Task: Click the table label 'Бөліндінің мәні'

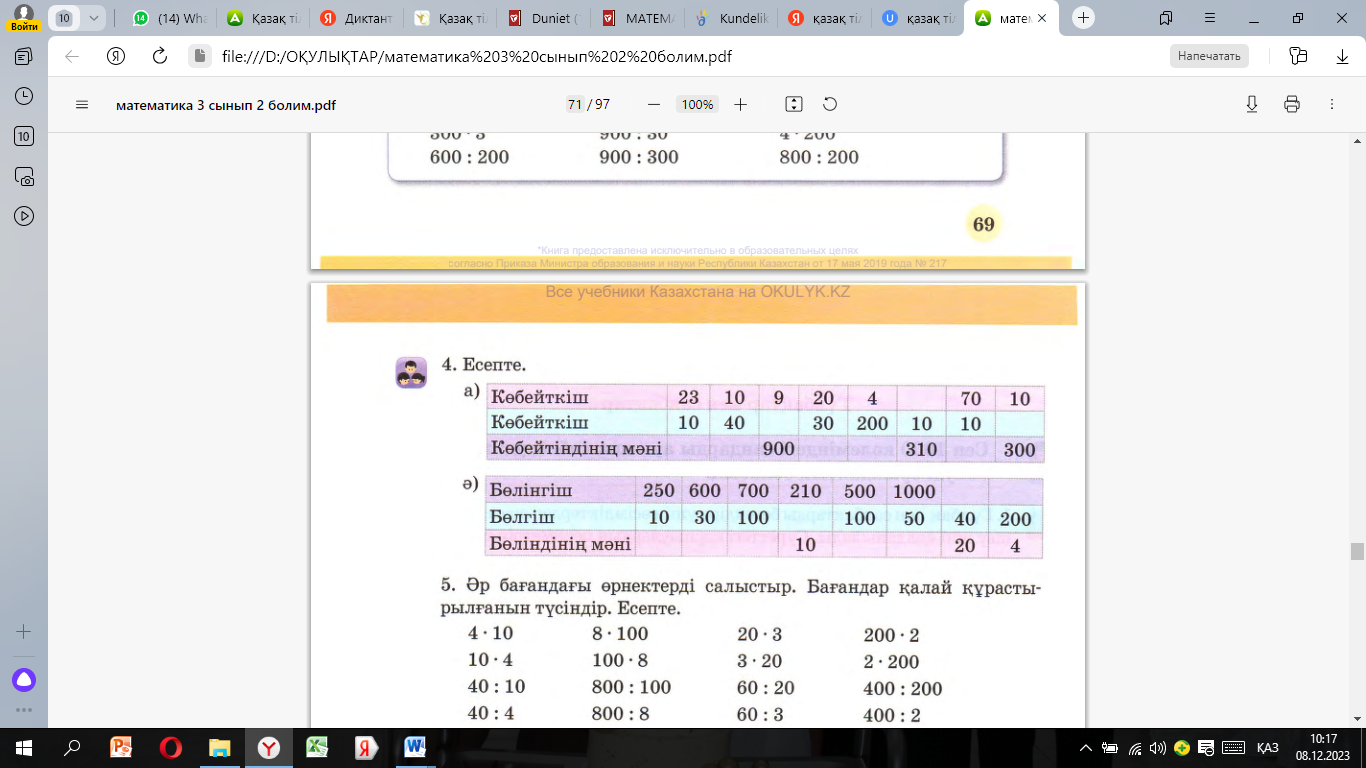Action: click(x=561, y=544)
